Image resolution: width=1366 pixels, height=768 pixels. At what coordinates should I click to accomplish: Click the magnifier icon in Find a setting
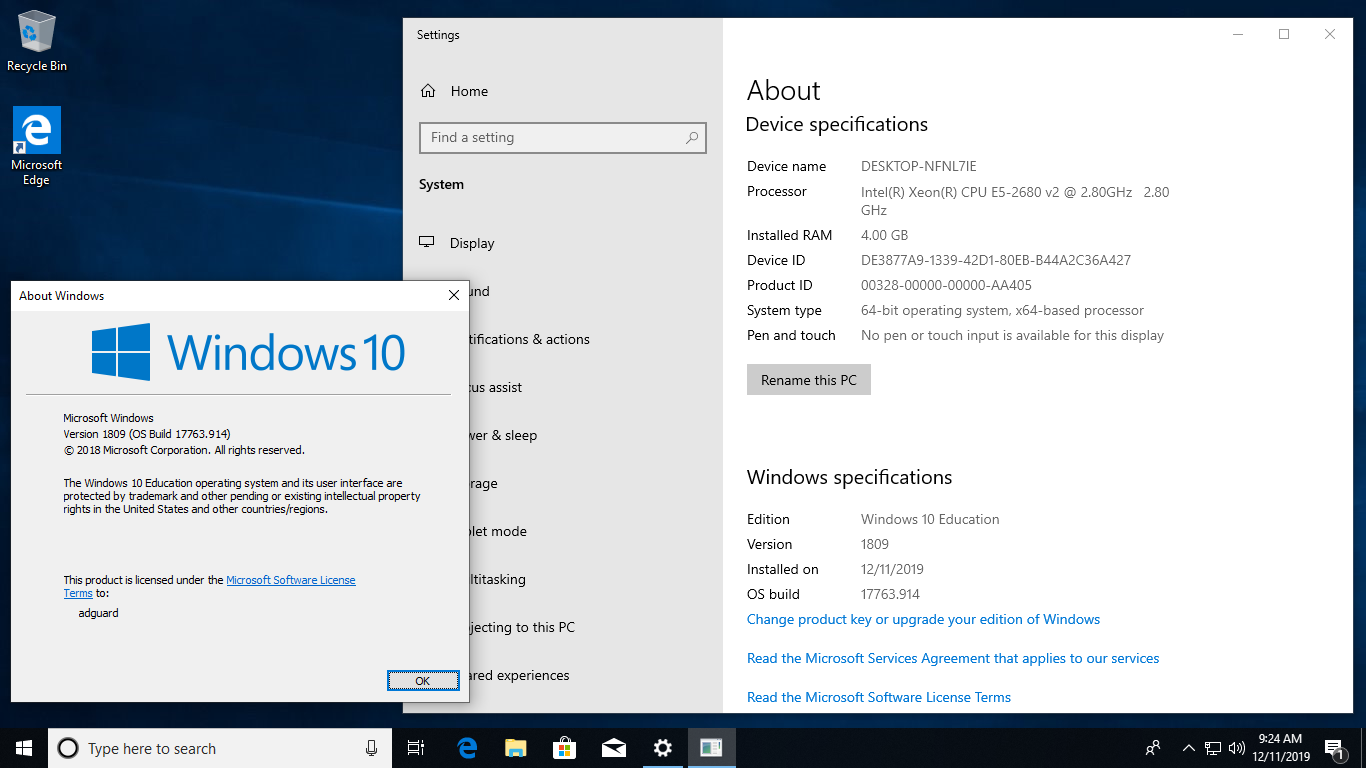coord(692,138)
